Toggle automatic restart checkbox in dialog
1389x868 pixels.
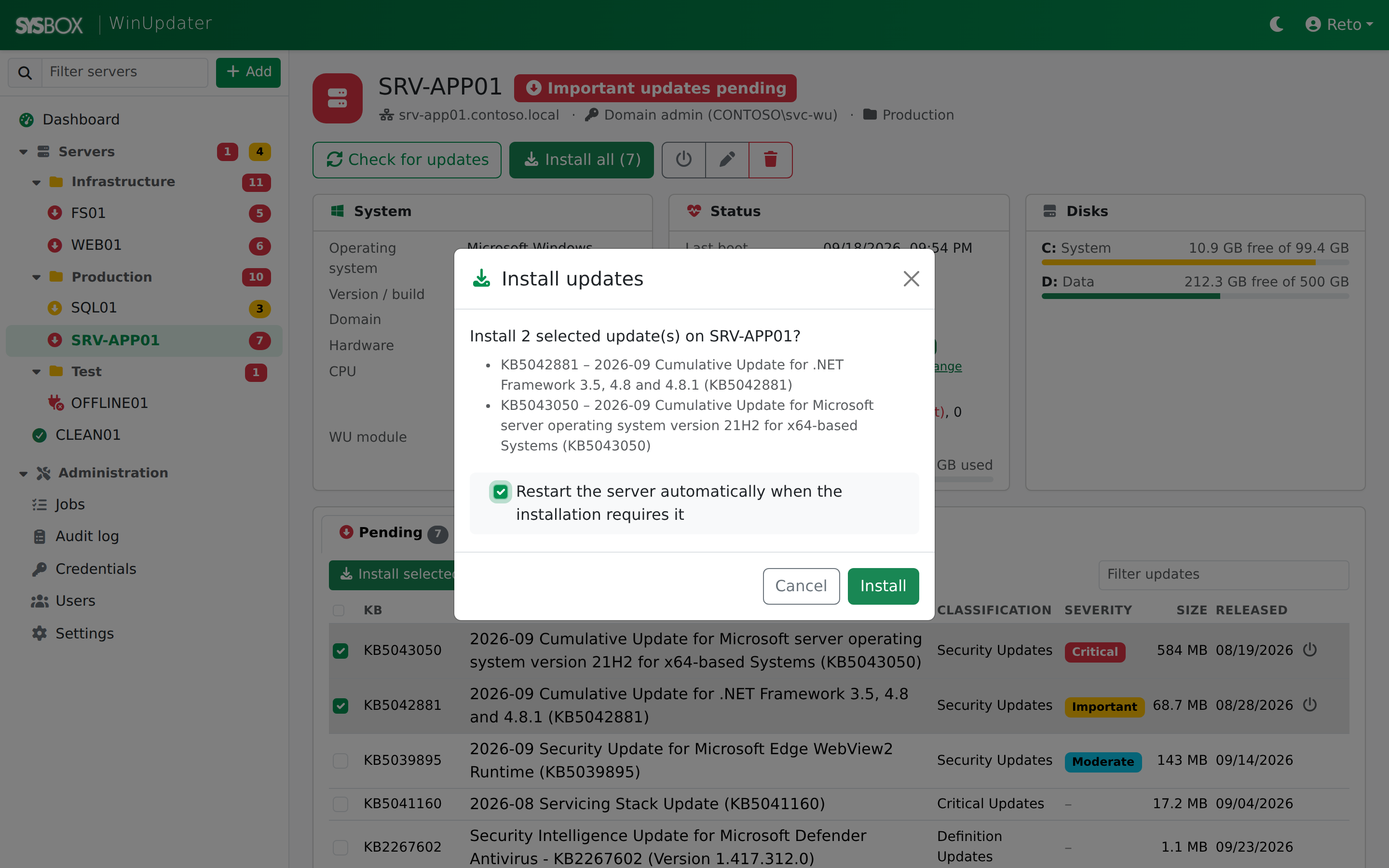pos(501,492)
